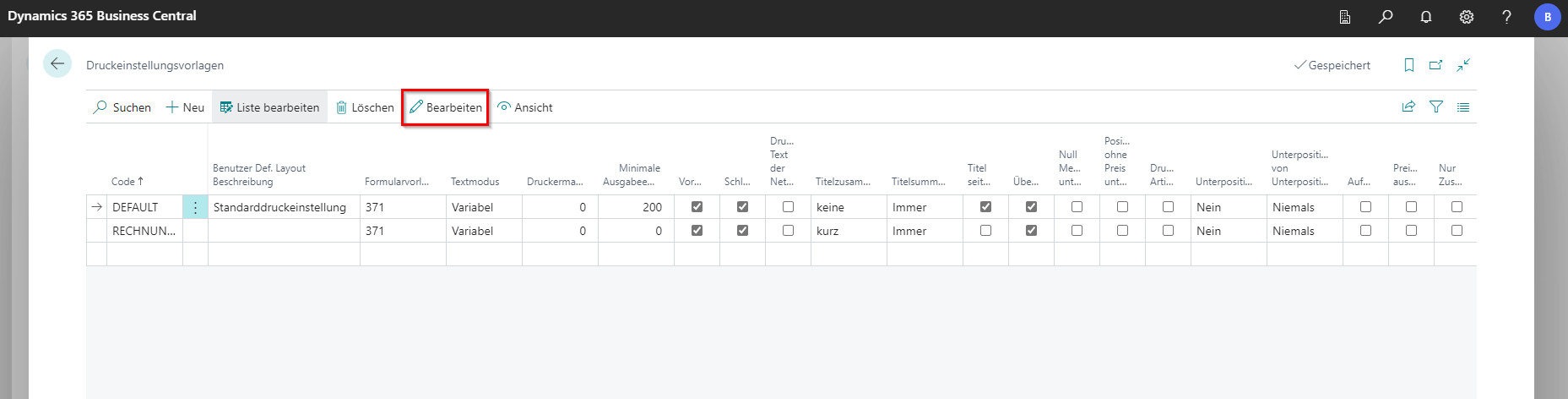Click Löschen to delete record
The height and width of the screenshot is (399, 1568).
tap(365, 107)
